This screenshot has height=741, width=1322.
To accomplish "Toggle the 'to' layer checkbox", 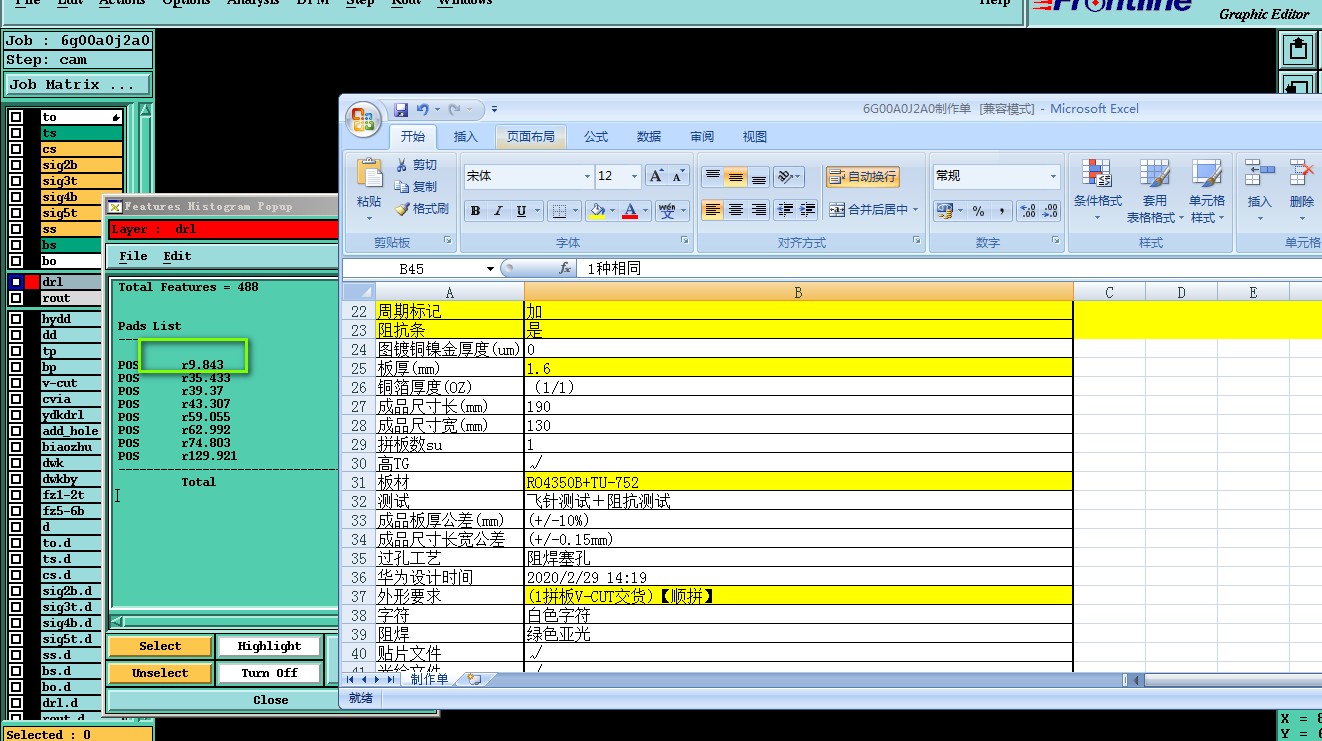I will click(x=16, y=117).
